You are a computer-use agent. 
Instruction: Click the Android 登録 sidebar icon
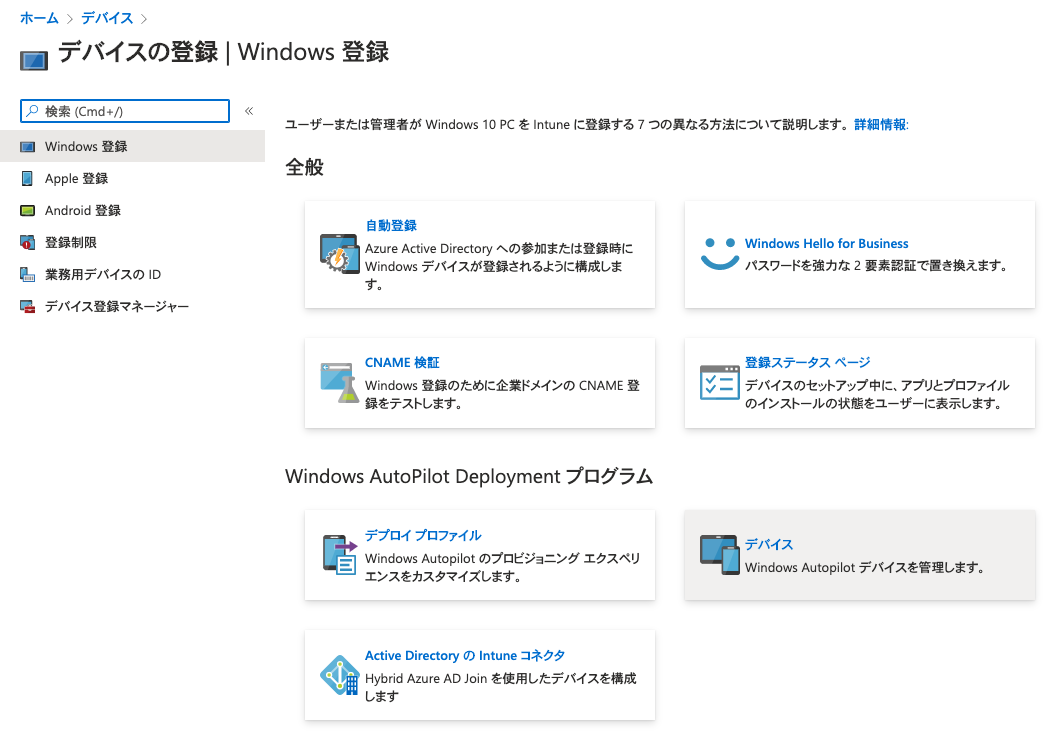tap(28, 210)
